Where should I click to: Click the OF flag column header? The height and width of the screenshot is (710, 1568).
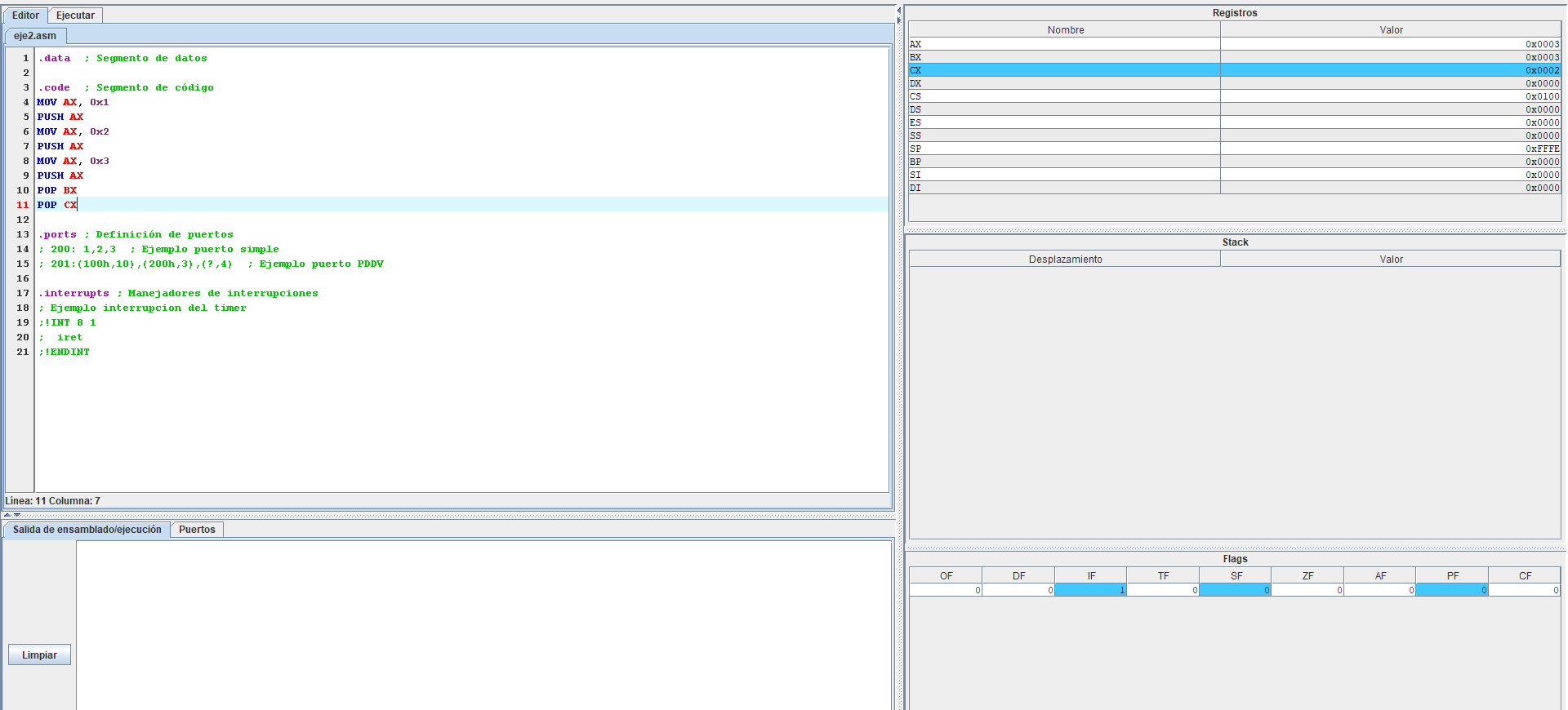pyautogui.click(x=946, y=576)
